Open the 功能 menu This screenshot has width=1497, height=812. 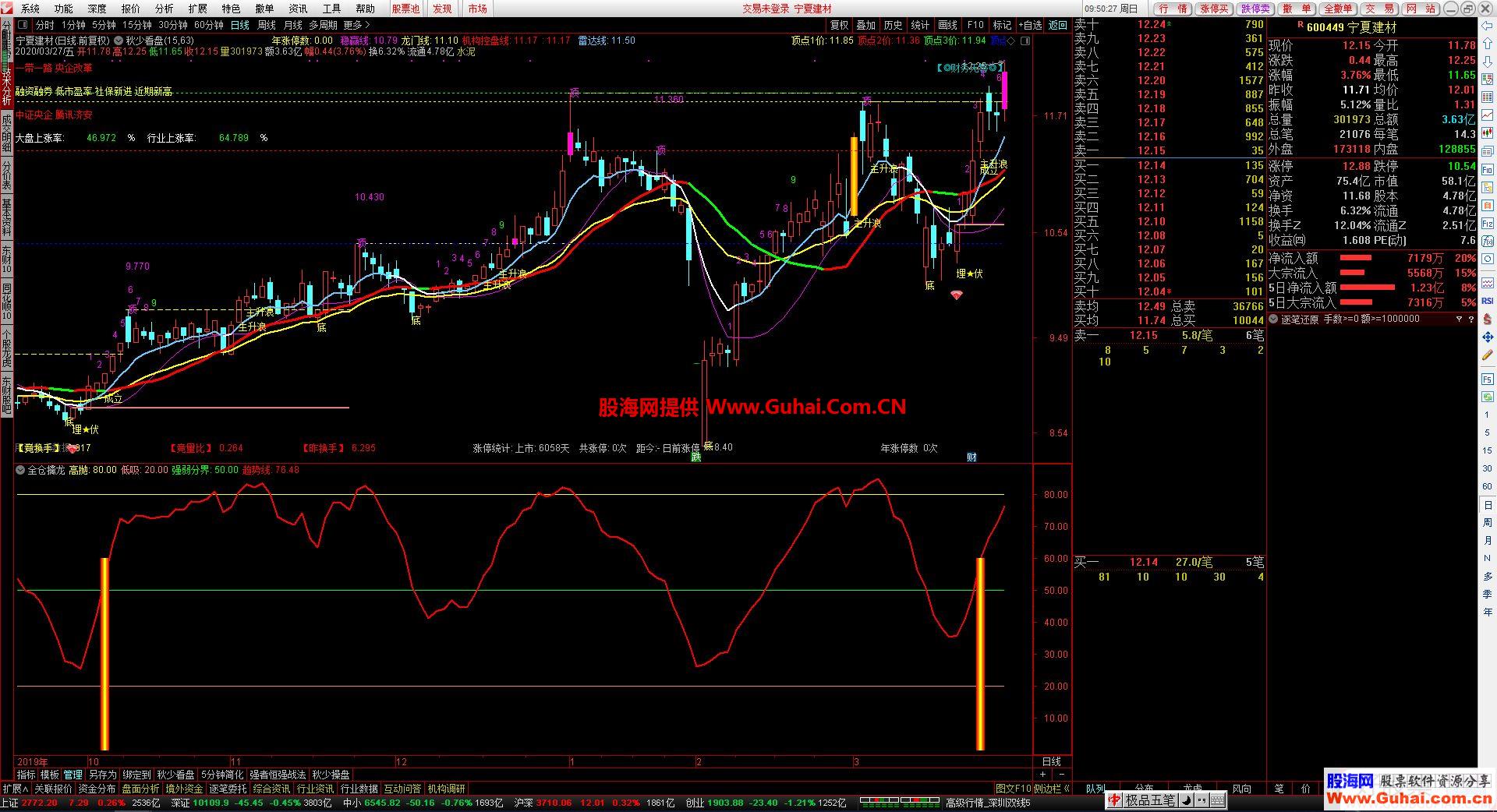[x=63, y=9]
